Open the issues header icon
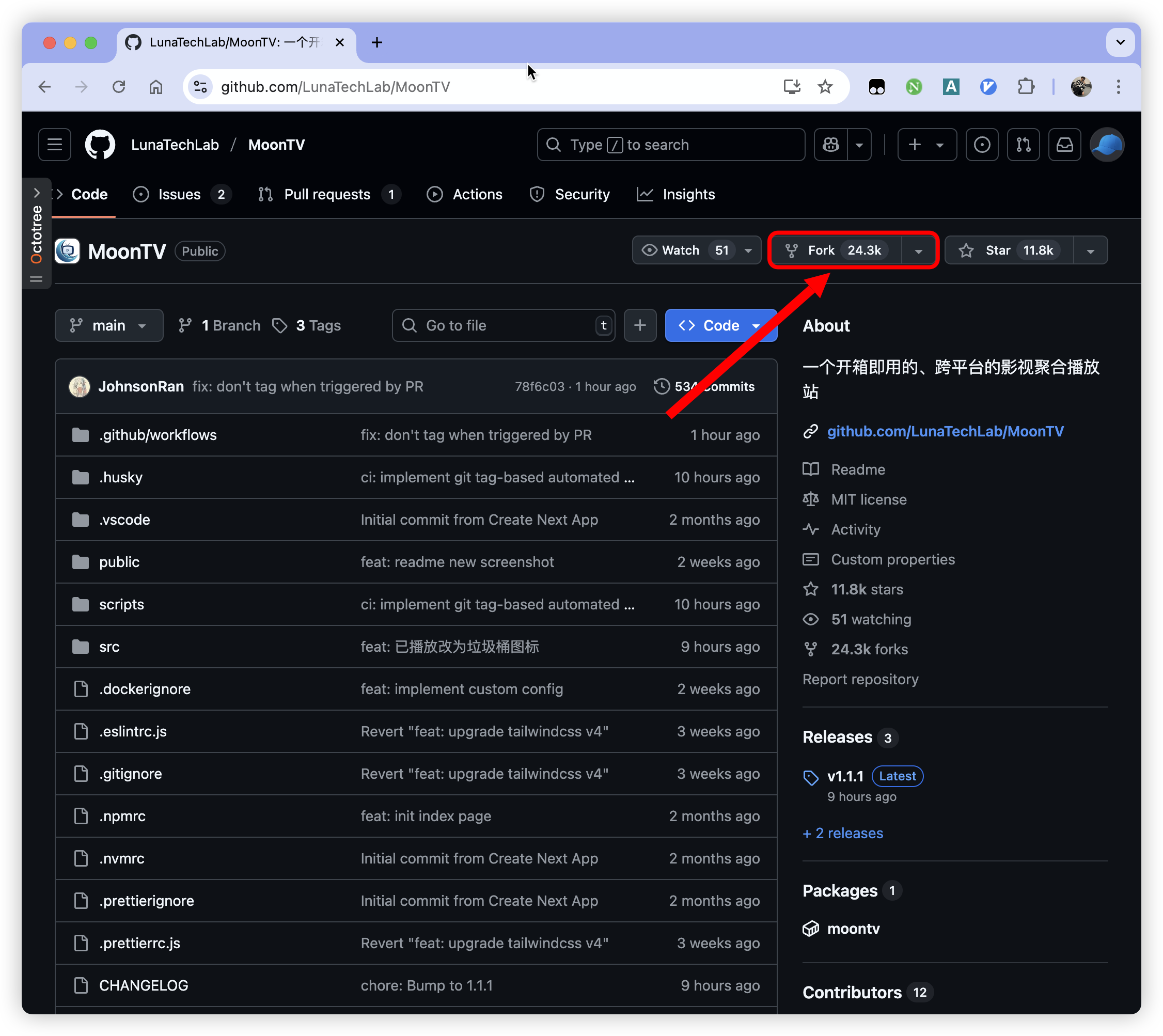 pos(981,145)
